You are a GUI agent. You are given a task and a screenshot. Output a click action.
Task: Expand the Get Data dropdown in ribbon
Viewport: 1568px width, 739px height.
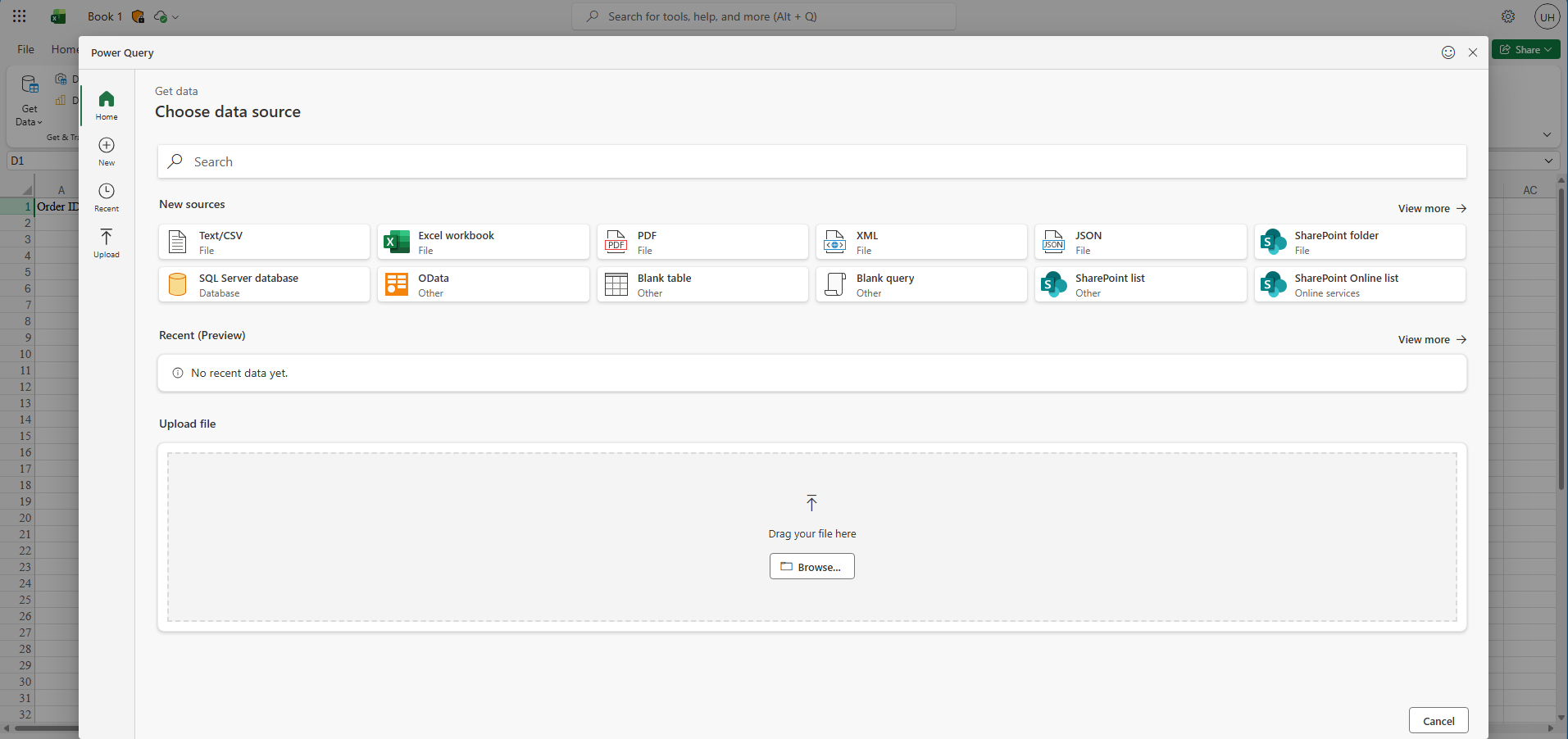tap(30, 102)
